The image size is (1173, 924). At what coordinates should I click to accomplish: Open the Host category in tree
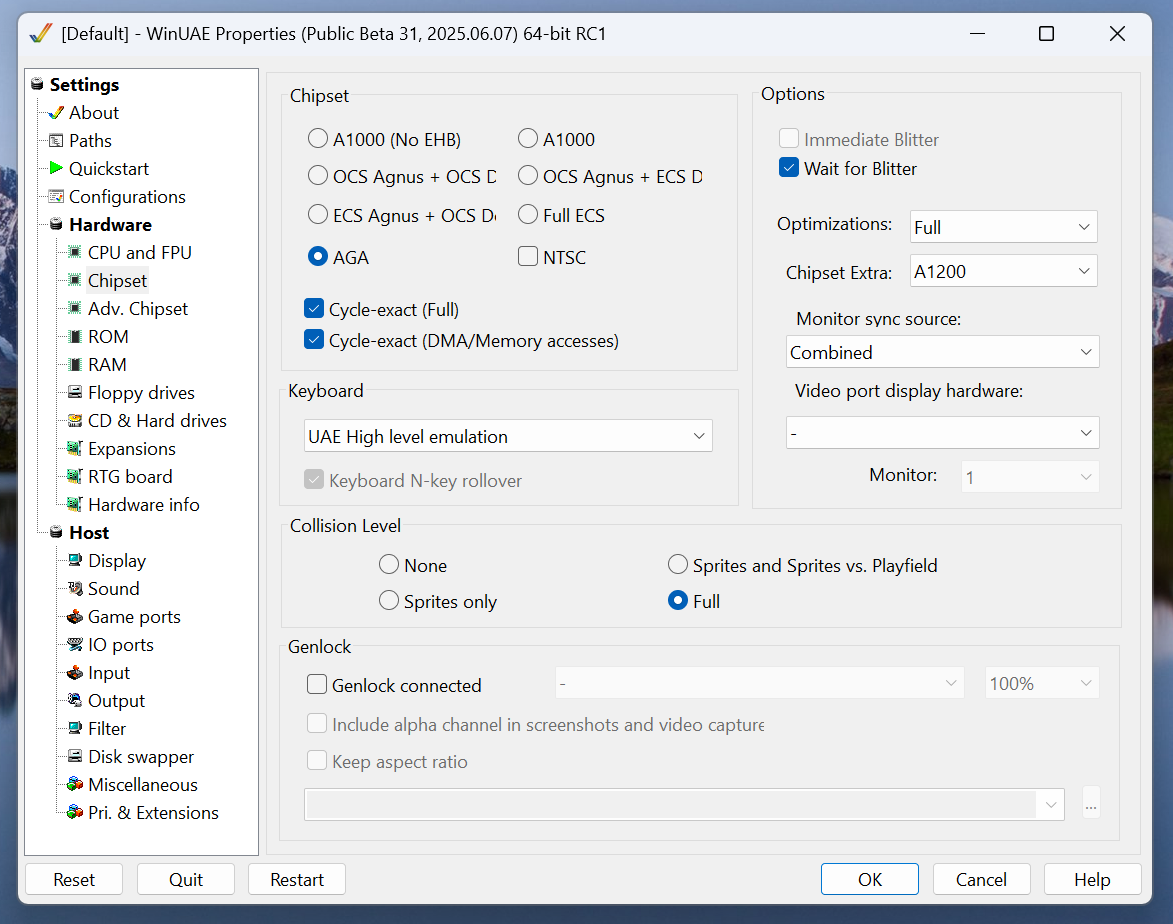(89, 533)
